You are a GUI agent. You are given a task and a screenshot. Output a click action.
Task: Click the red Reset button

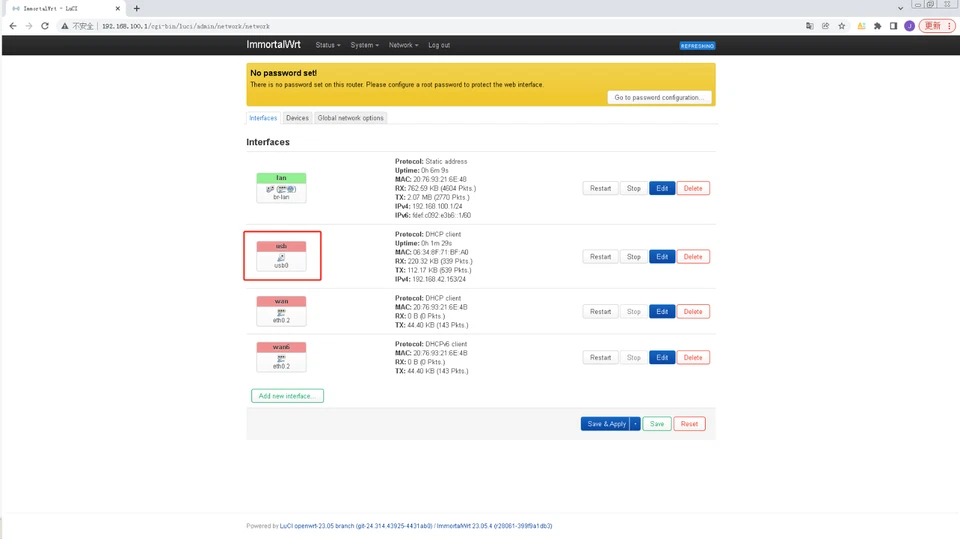coord(689,424)
